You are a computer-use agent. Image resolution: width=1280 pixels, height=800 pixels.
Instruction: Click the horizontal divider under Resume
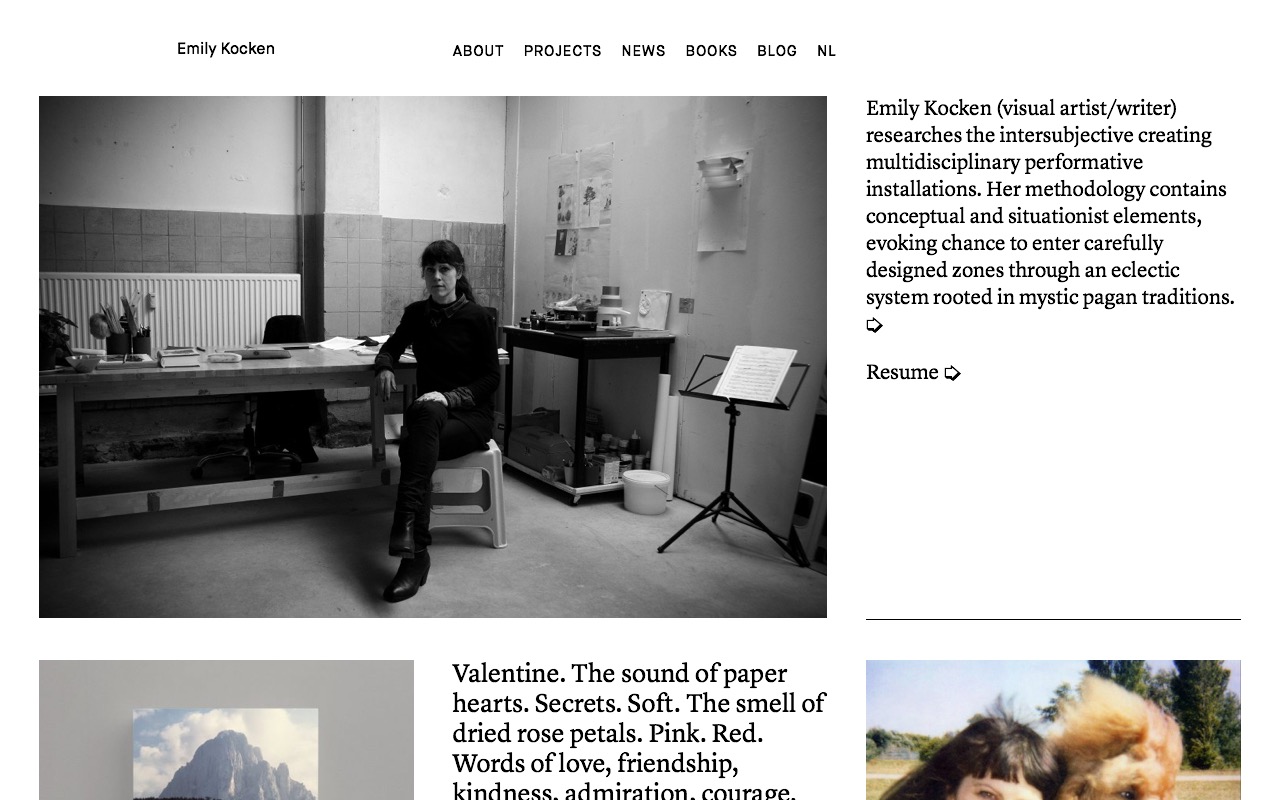point(1053,619)
